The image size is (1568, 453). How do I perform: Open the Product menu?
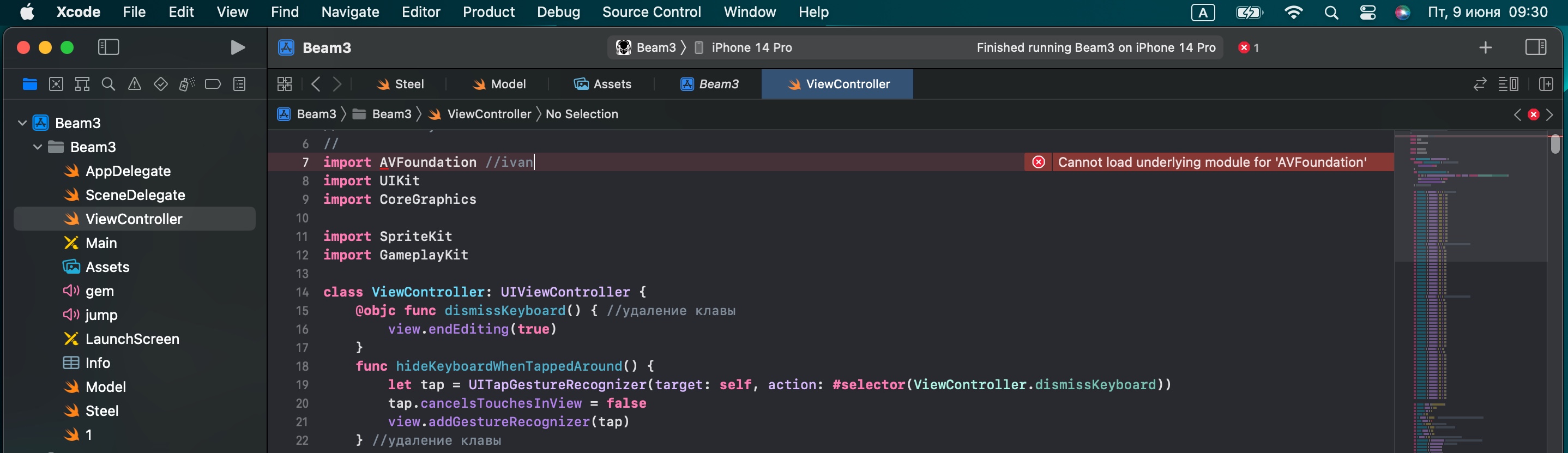click(x=488, y=12)
